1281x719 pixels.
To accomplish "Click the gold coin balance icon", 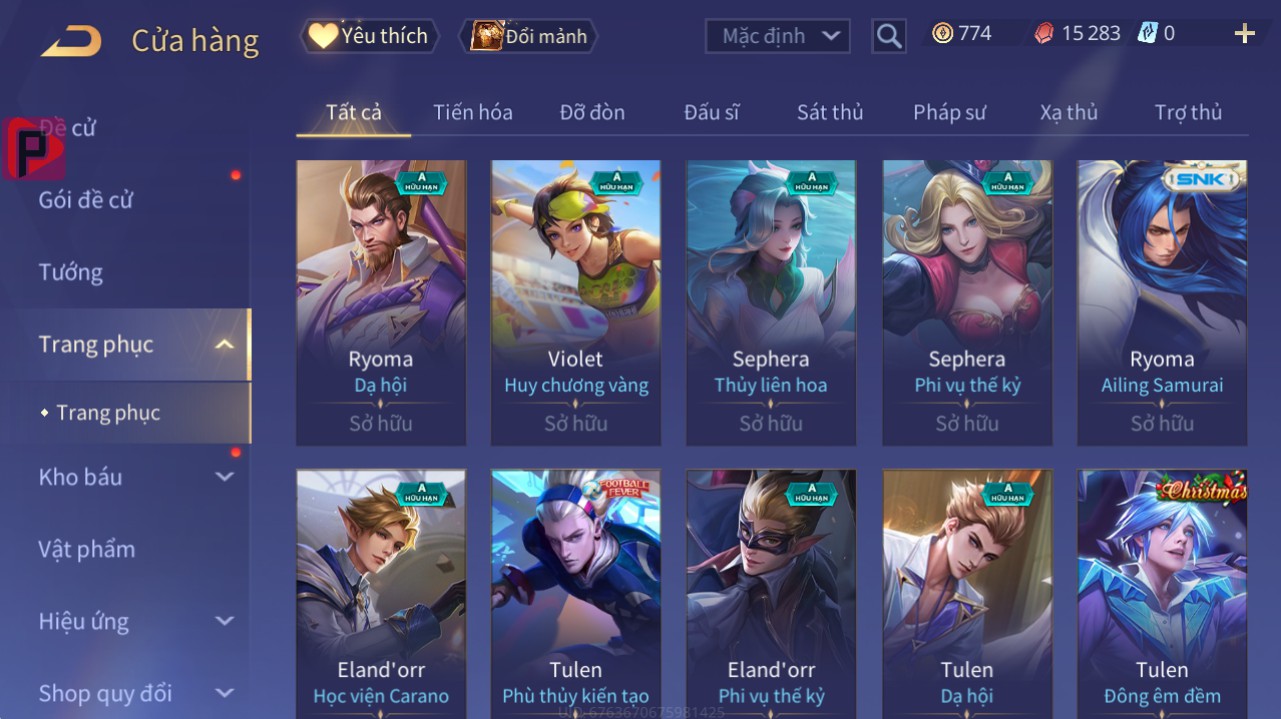I will click(942, 34).
